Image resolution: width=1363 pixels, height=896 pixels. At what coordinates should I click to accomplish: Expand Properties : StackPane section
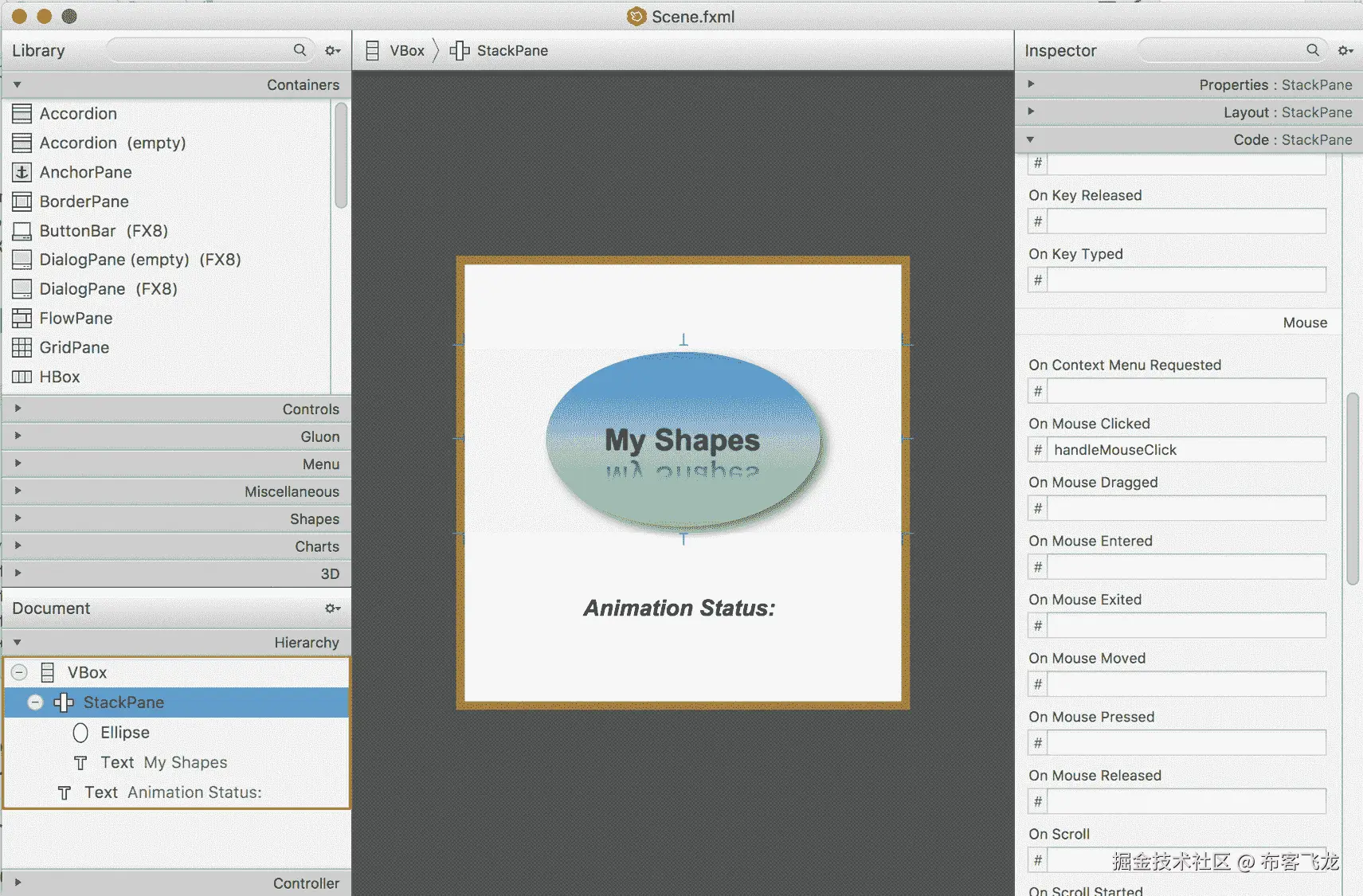tap(1031, 84)
